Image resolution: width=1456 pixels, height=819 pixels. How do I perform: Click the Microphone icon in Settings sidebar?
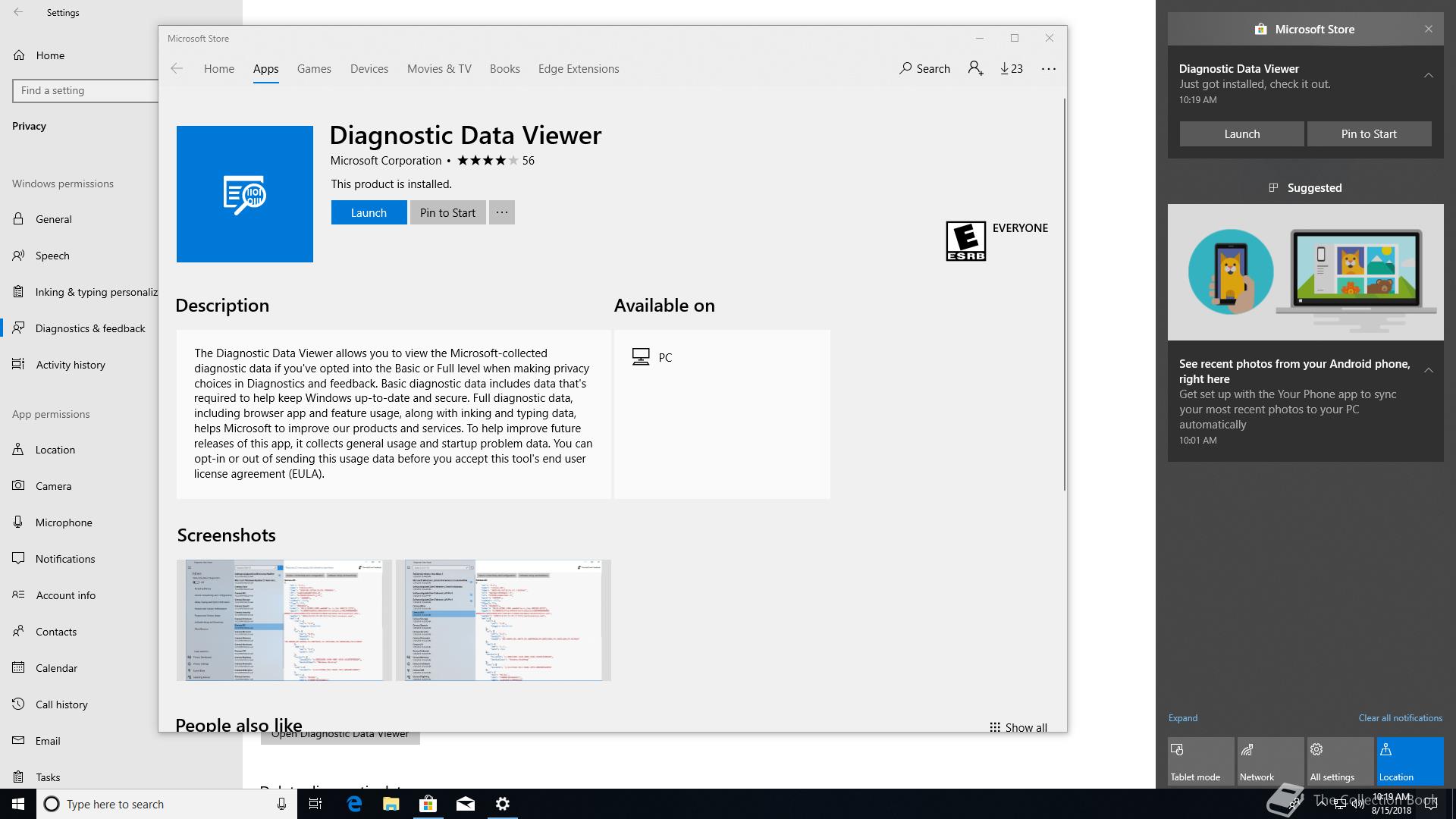click(x=18, y=522)
